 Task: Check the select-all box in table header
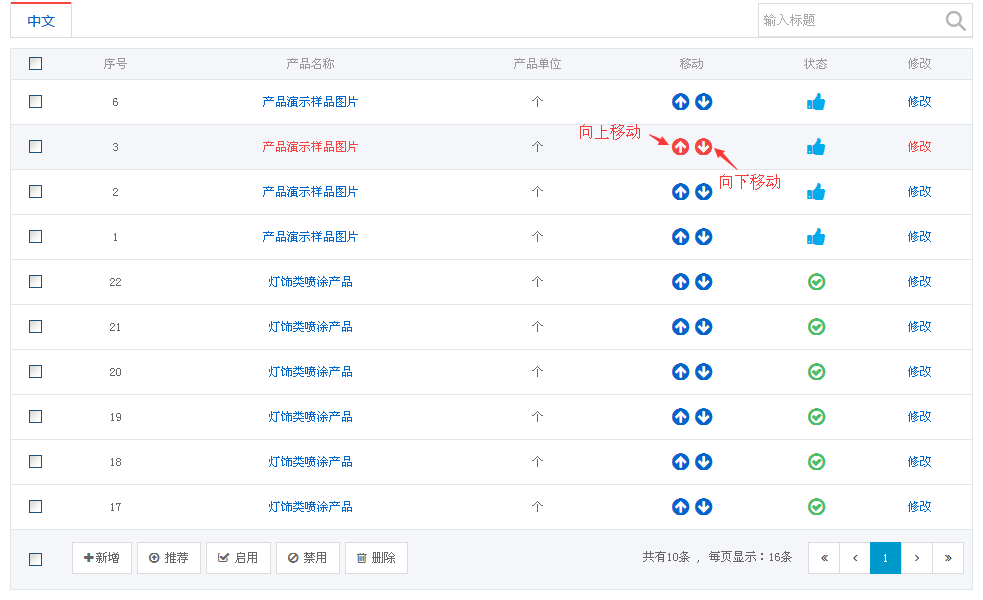point(36,64)
